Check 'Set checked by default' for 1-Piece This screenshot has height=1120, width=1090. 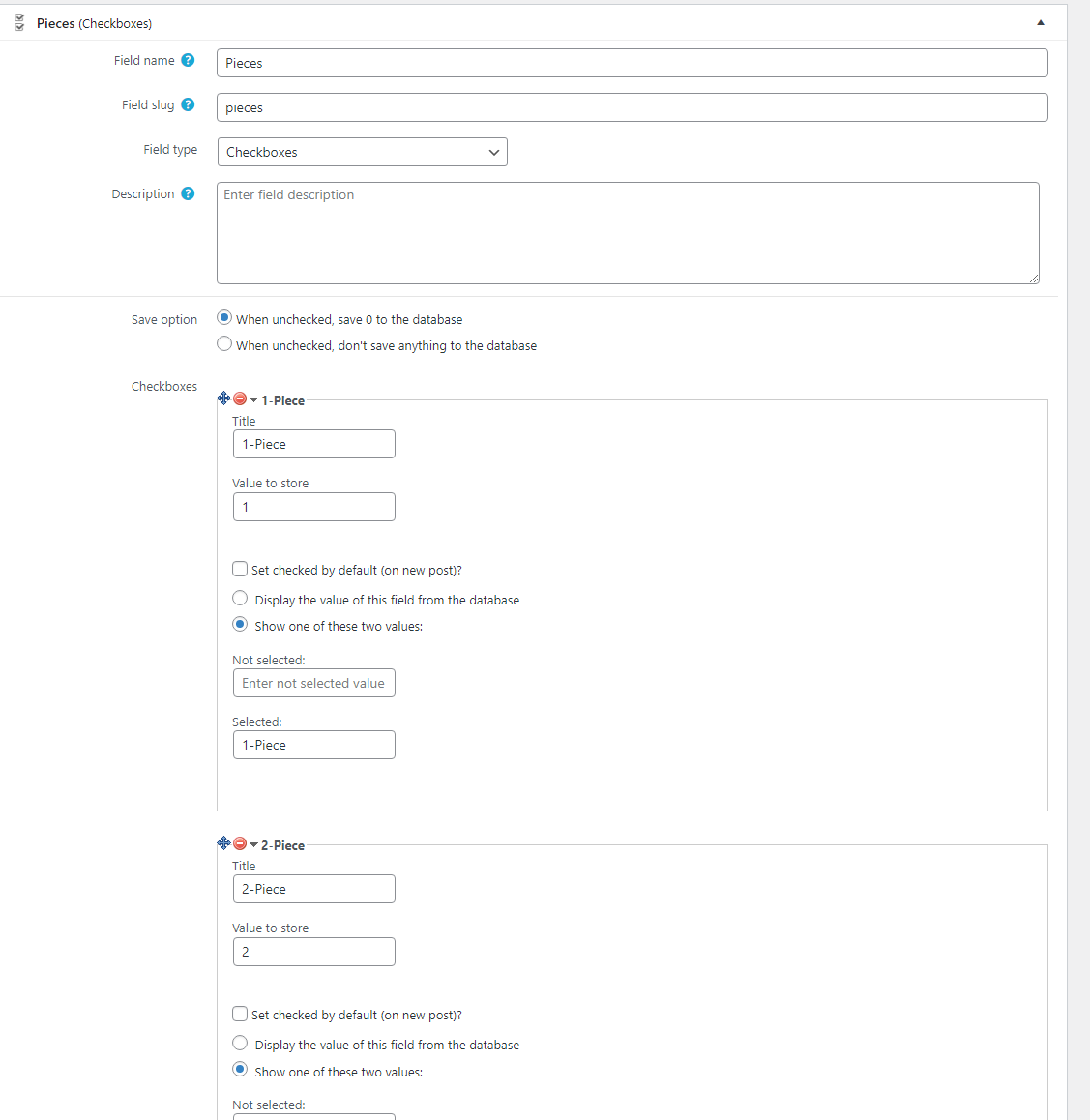[x=240, y=570]
